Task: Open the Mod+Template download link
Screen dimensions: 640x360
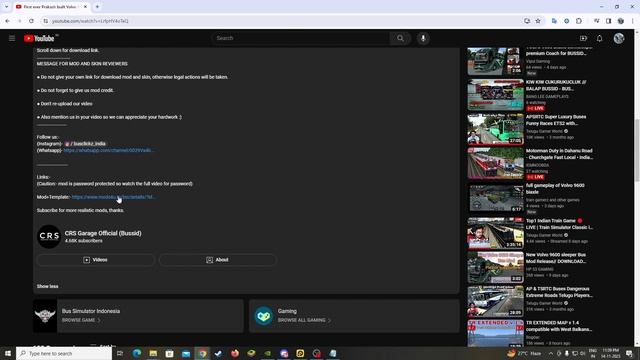Action: [113, 197]
